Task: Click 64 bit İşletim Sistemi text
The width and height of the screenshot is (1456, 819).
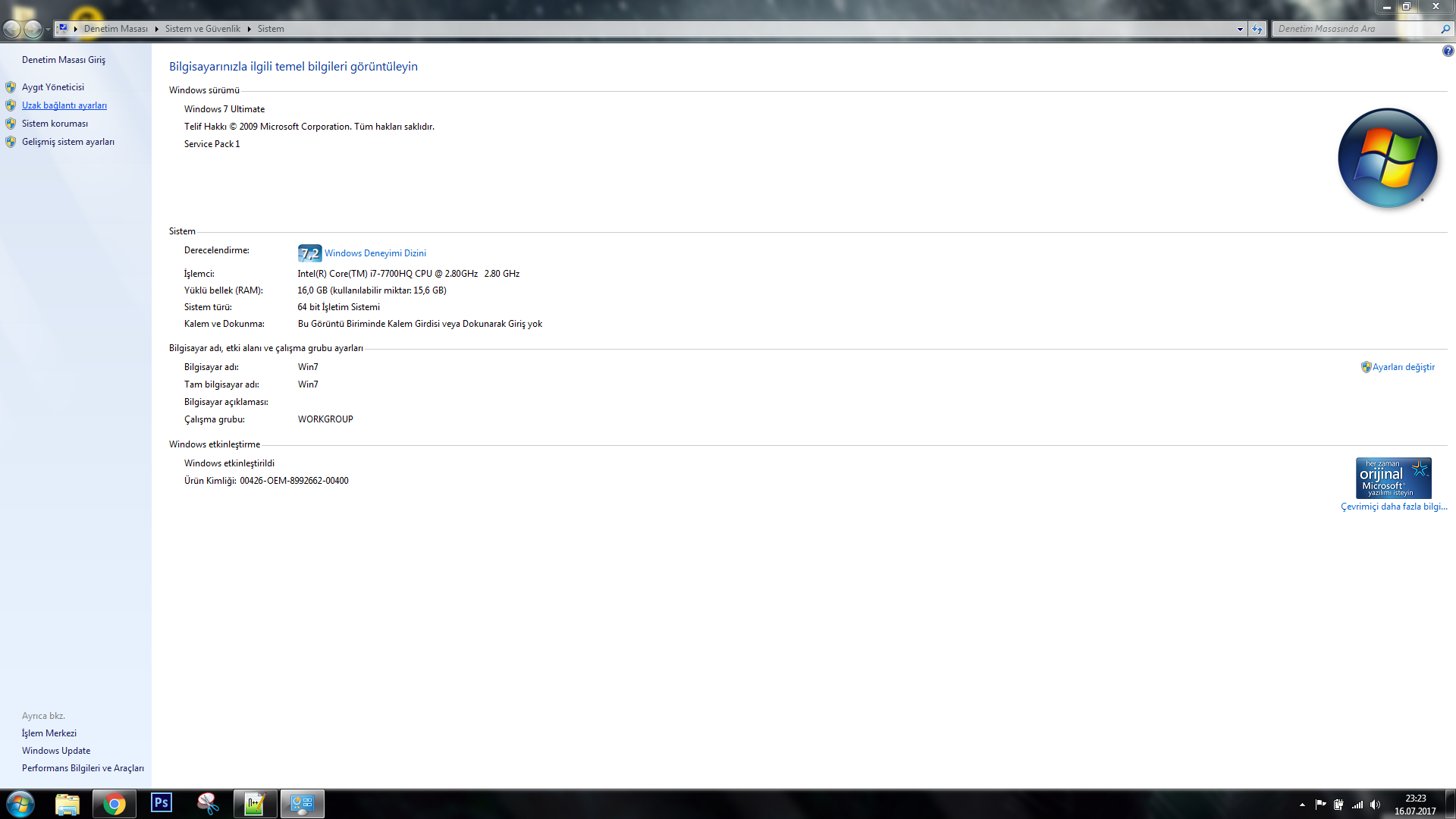Action: coord(339,307)
